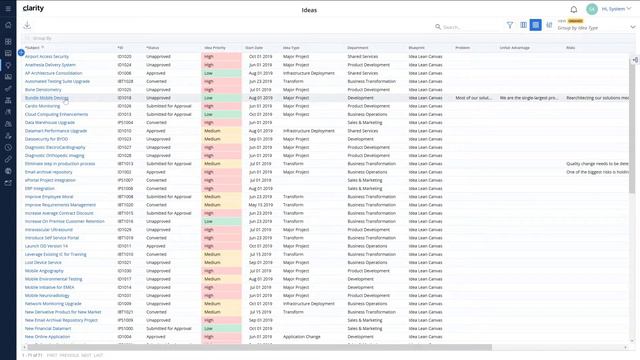This screenshot has height=360, width=640.
Task: Sort by Blueprint column header
Action: pos(416,48)
